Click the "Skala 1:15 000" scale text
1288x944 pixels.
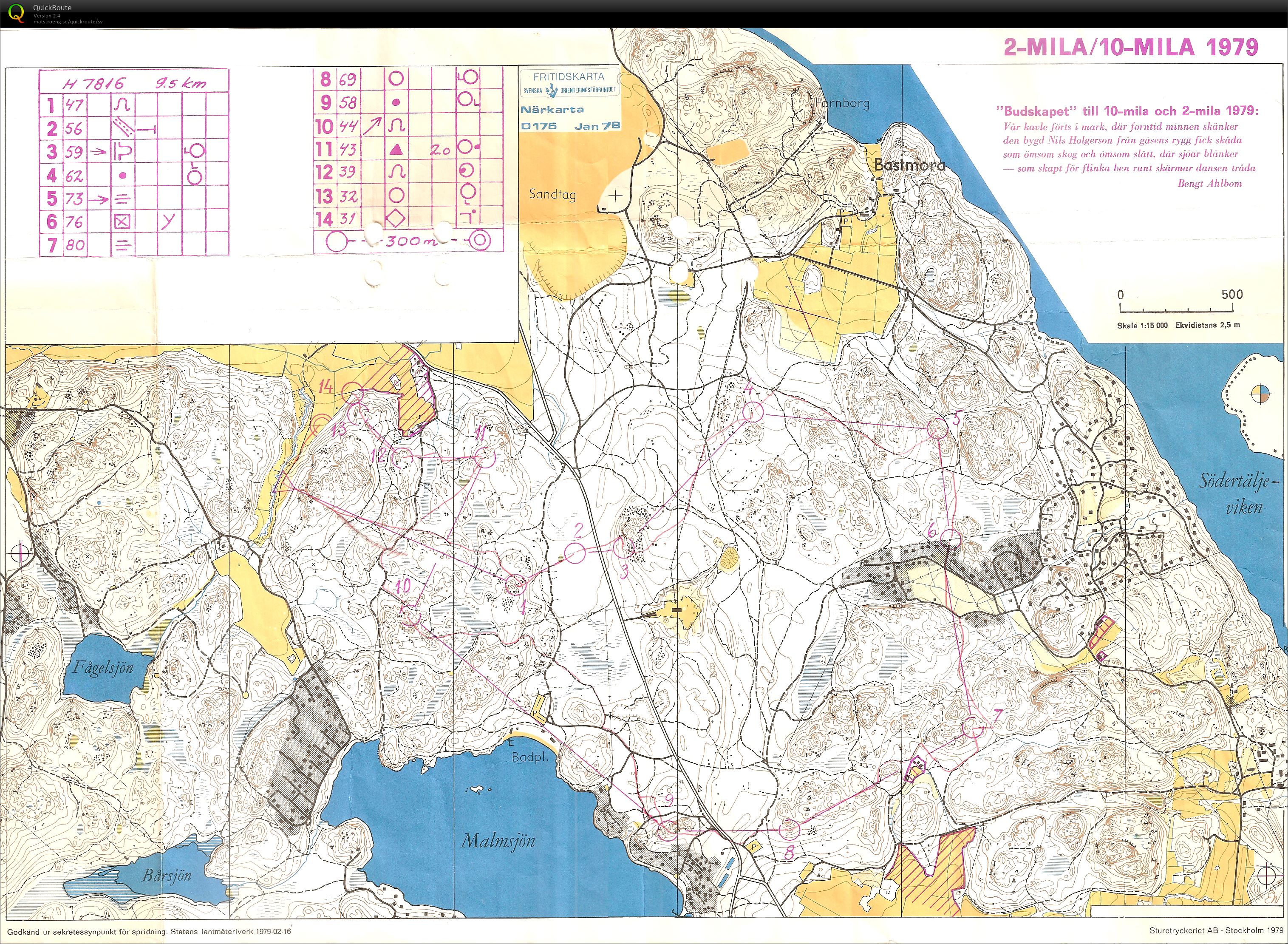pyautogui.click(x=1142, y=325)
